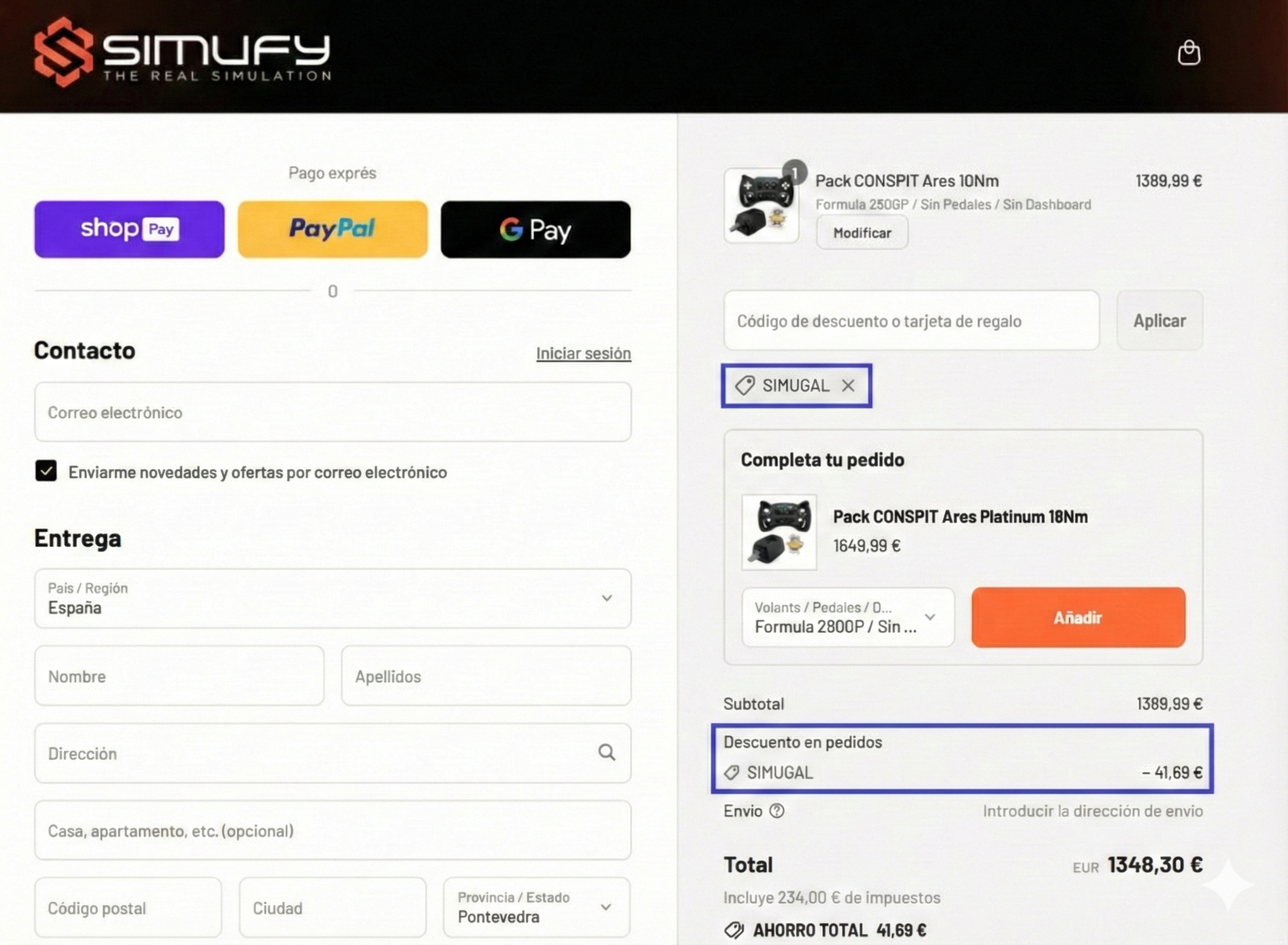Focus the Casa, apartamento optional field
The image size is (1288, 945).
[333, 830]
